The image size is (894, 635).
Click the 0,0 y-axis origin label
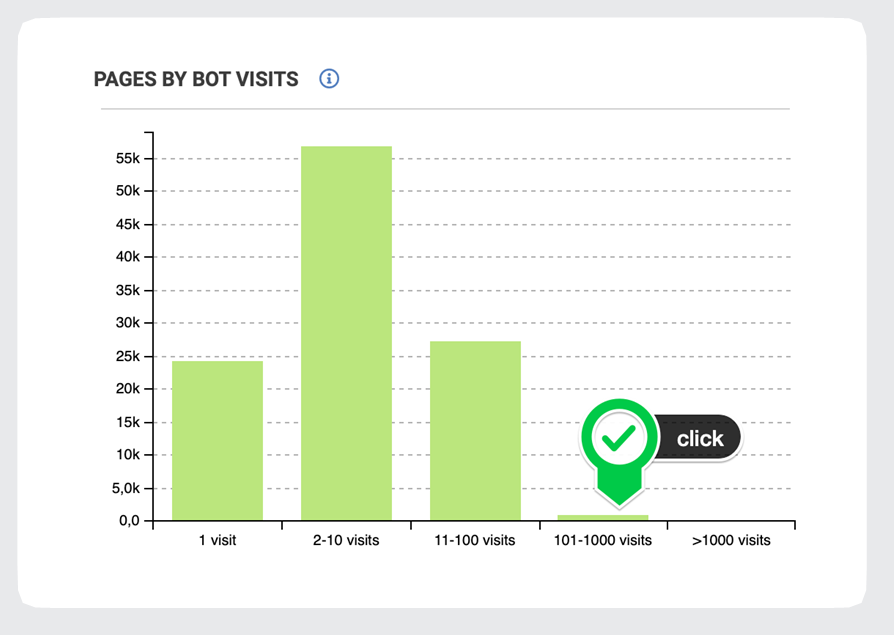pos(129,520)
